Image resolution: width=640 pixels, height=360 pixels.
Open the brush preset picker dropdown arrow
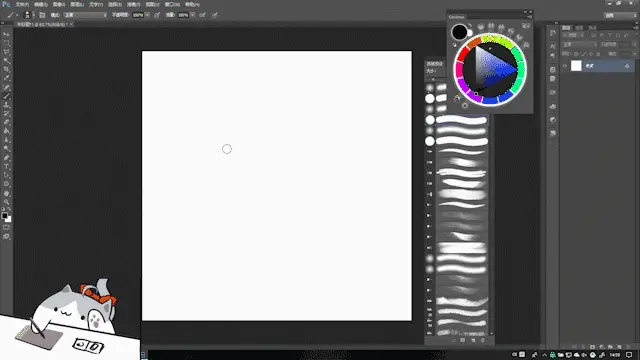[x=33, y=15]
